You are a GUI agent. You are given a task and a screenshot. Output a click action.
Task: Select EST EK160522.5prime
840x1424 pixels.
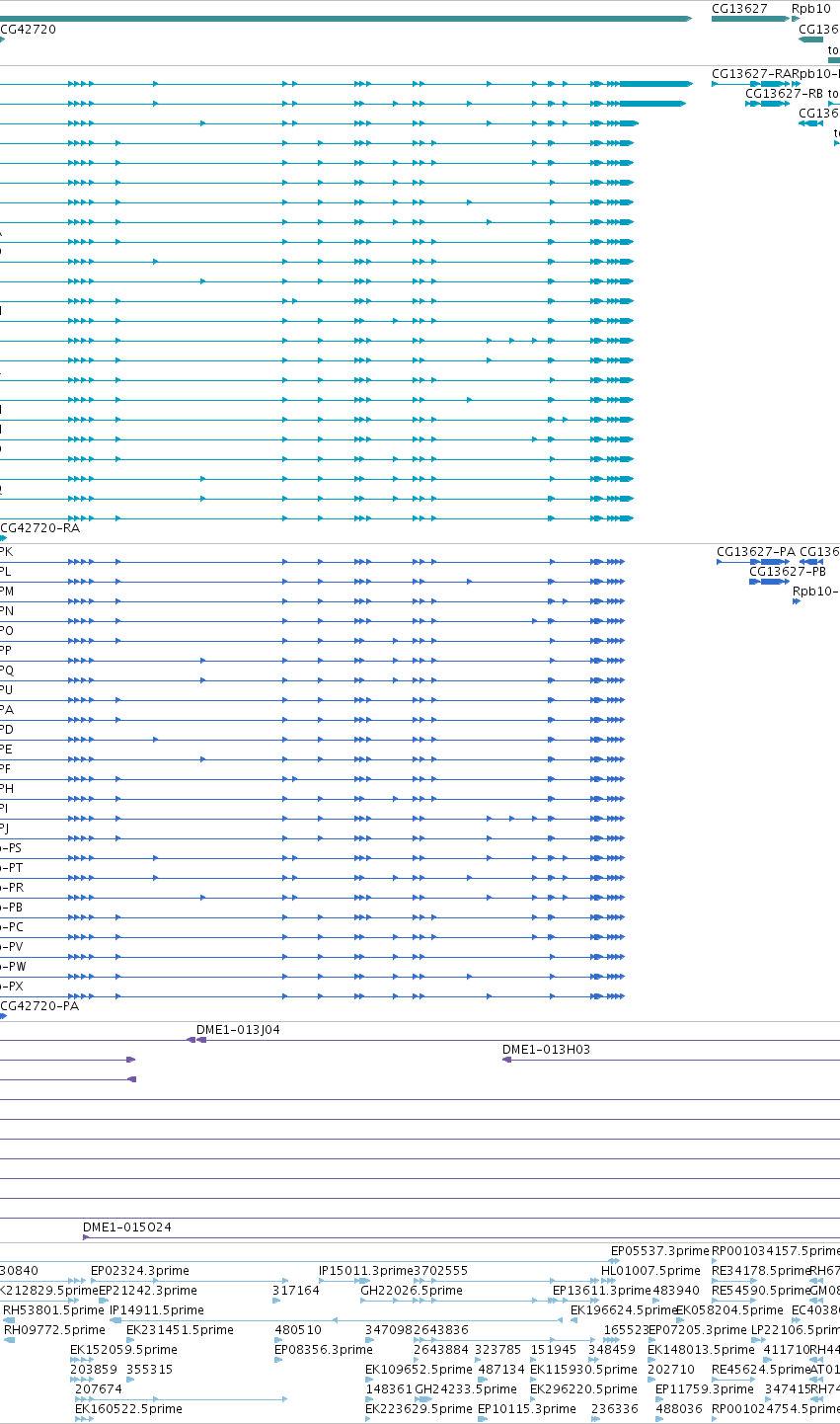coord(128,1409)
